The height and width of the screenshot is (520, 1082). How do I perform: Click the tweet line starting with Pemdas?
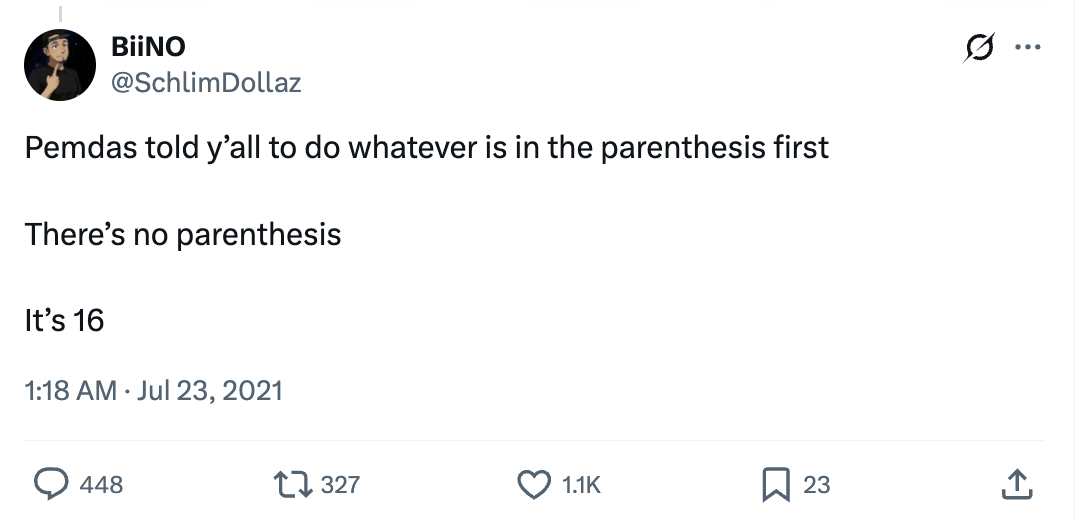[x=426, y=148]
